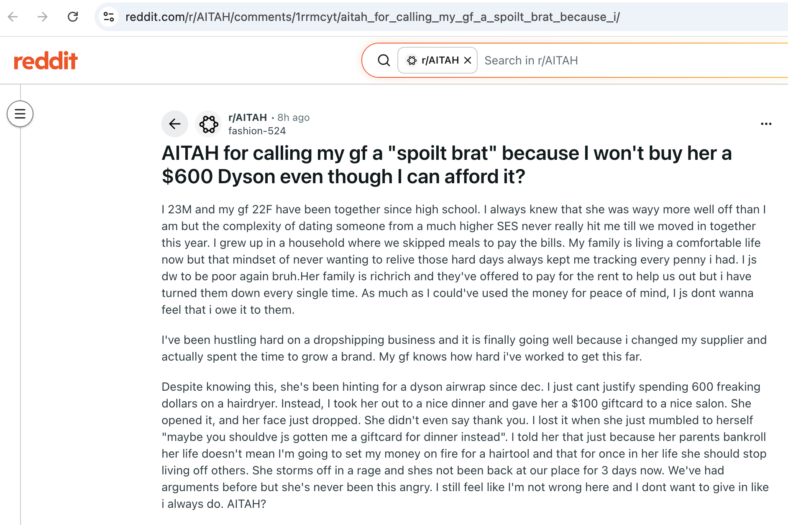This screenshot has height=525, width=788.
Task: Click the r/AITAH filter chip label
Action: click(x=440, y=60)
